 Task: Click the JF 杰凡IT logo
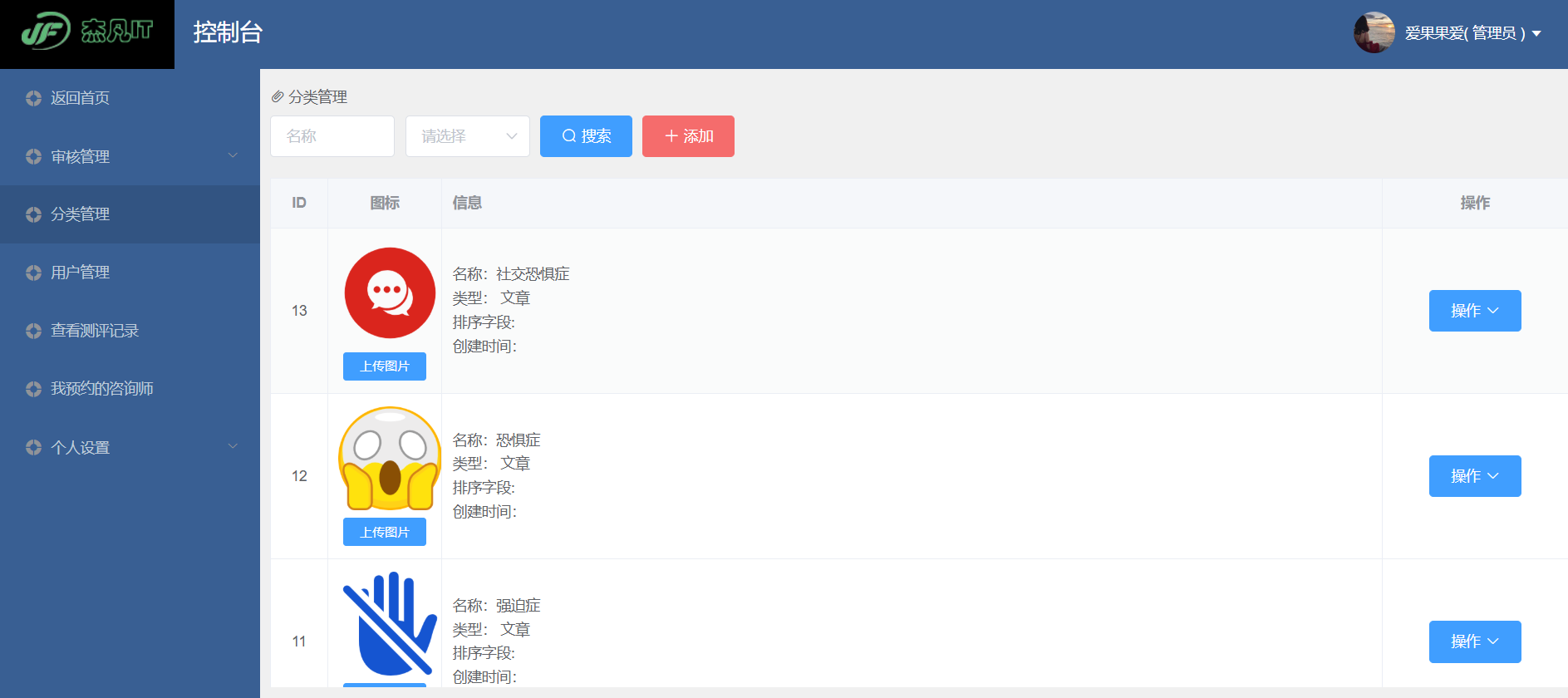tap(87, 32)
